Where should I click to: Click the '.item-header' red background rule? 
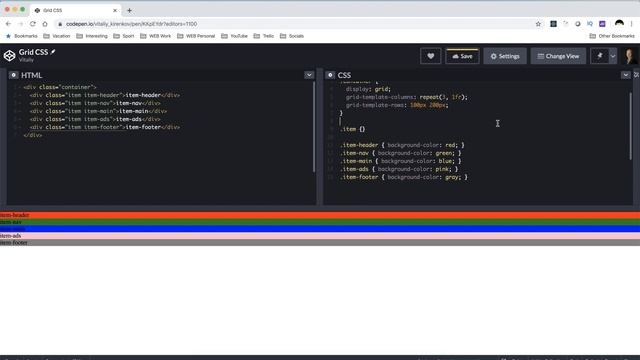[x=402, y=145]
